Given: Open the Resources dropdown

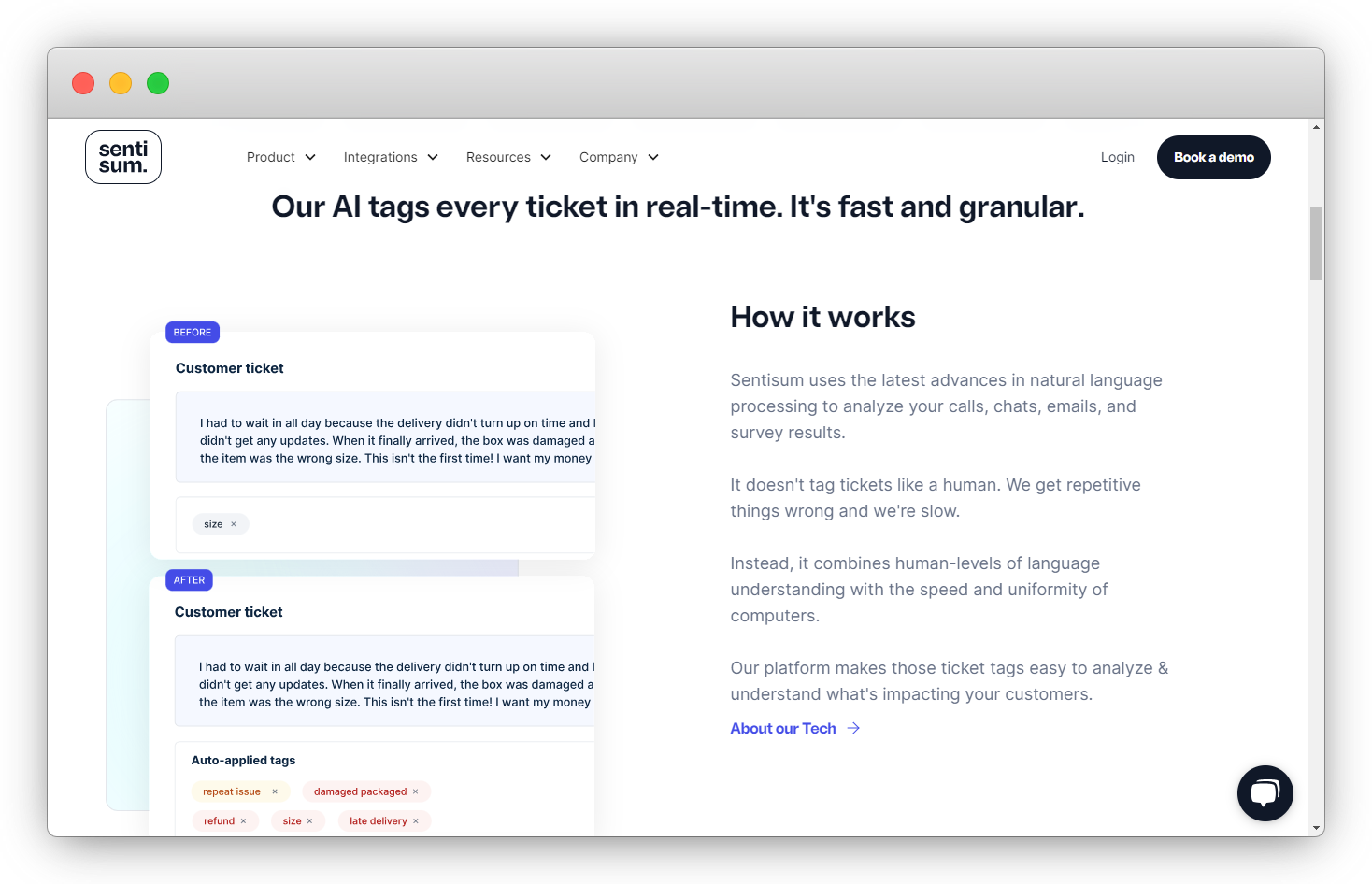Looking at the screenshot, I should tap(507, 157).
